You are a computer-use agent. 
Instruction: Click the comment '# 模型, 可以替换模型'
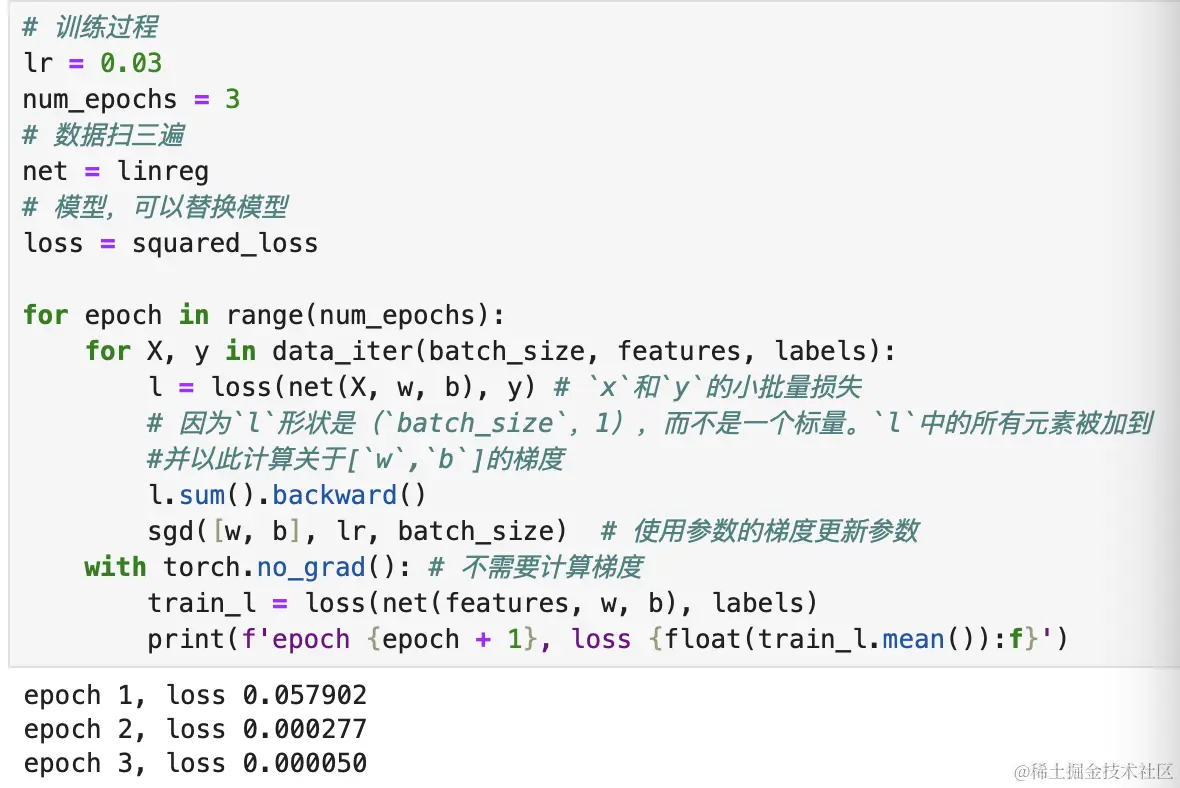pyautogui.click(x=155, y=207)
